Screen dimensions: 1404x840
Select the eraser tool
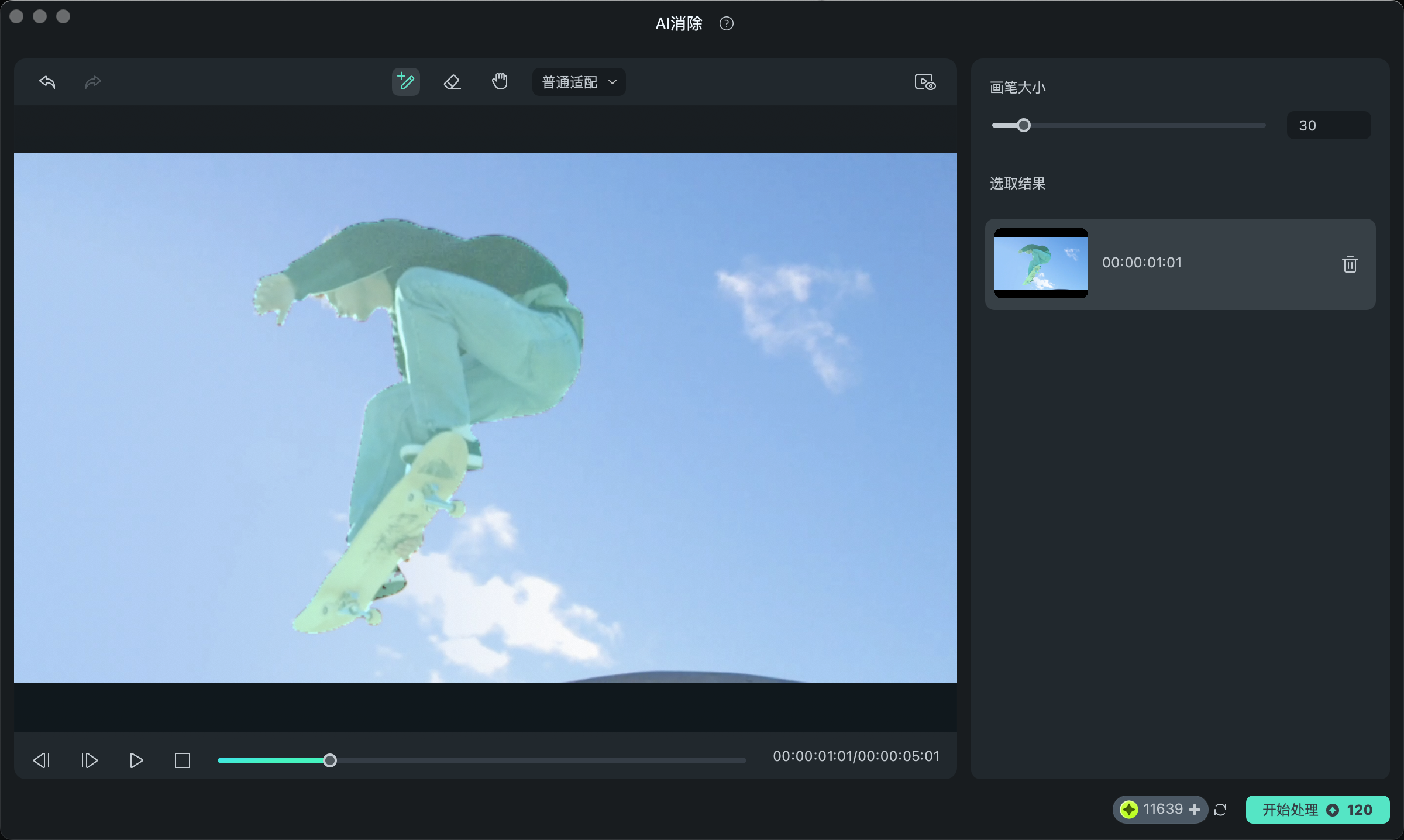pos(451,81)
